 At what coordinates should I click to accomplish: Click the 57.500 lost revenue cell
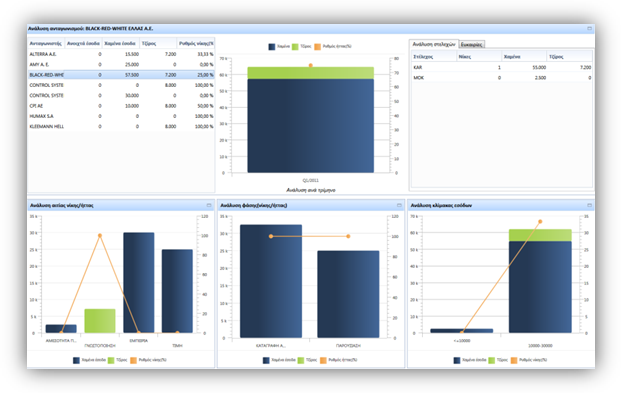pyautogui.click(x=132, y=74)
